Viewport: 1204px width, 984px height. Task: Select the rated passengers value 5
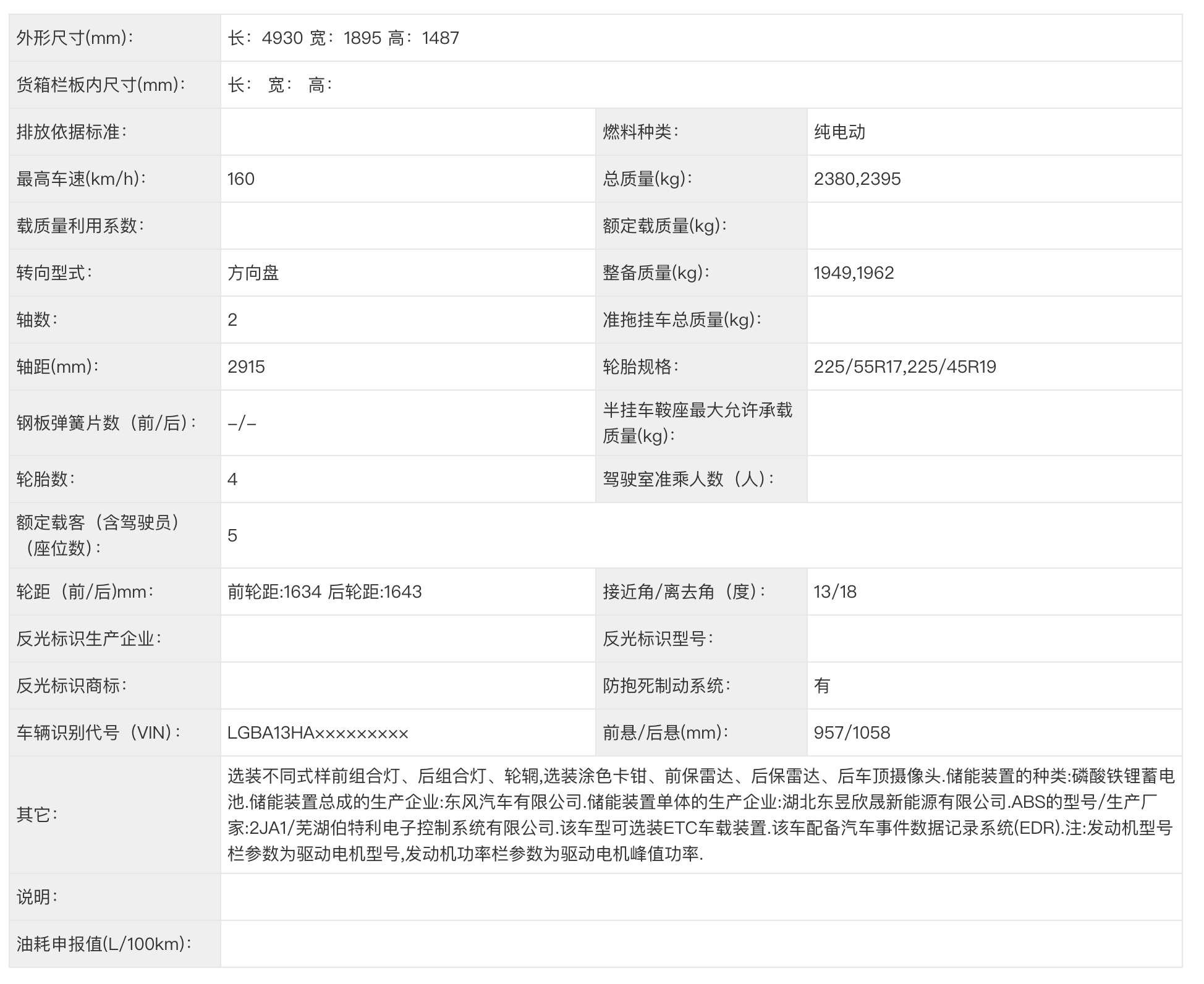(232, 536)
